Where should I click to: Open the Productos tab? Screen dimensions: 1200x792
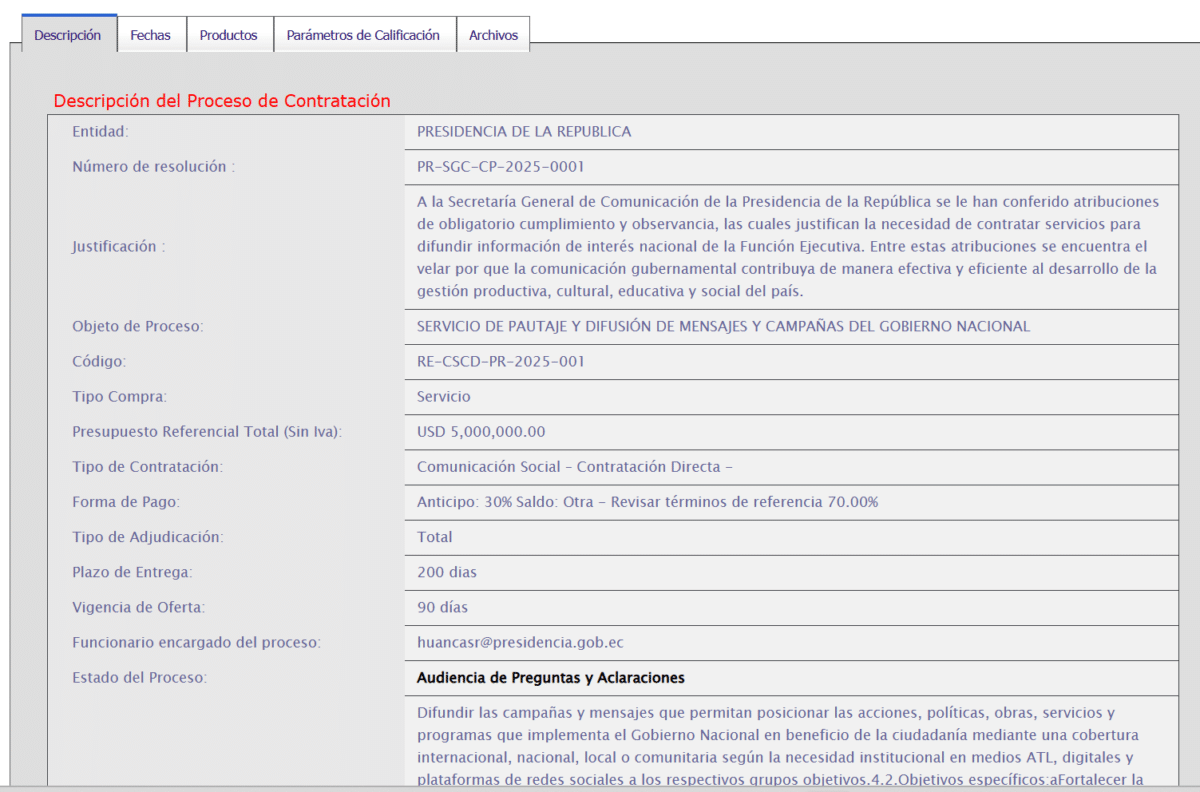[x=229, y=34]
